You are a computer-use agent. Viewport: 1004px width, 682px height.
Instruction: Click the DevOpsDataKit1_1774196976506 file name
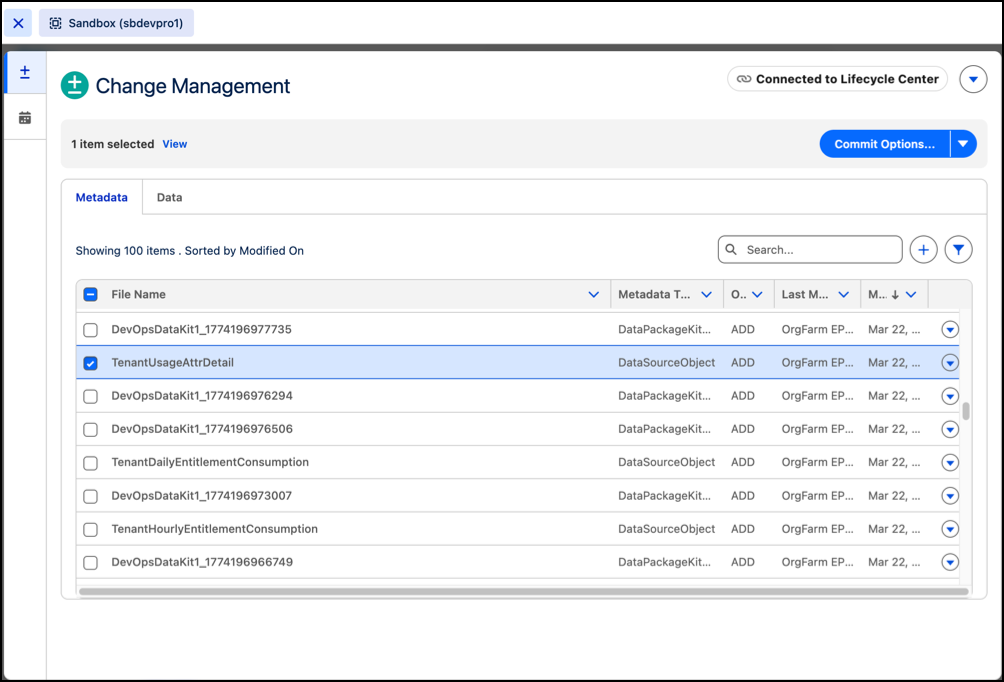pos(202,429)
